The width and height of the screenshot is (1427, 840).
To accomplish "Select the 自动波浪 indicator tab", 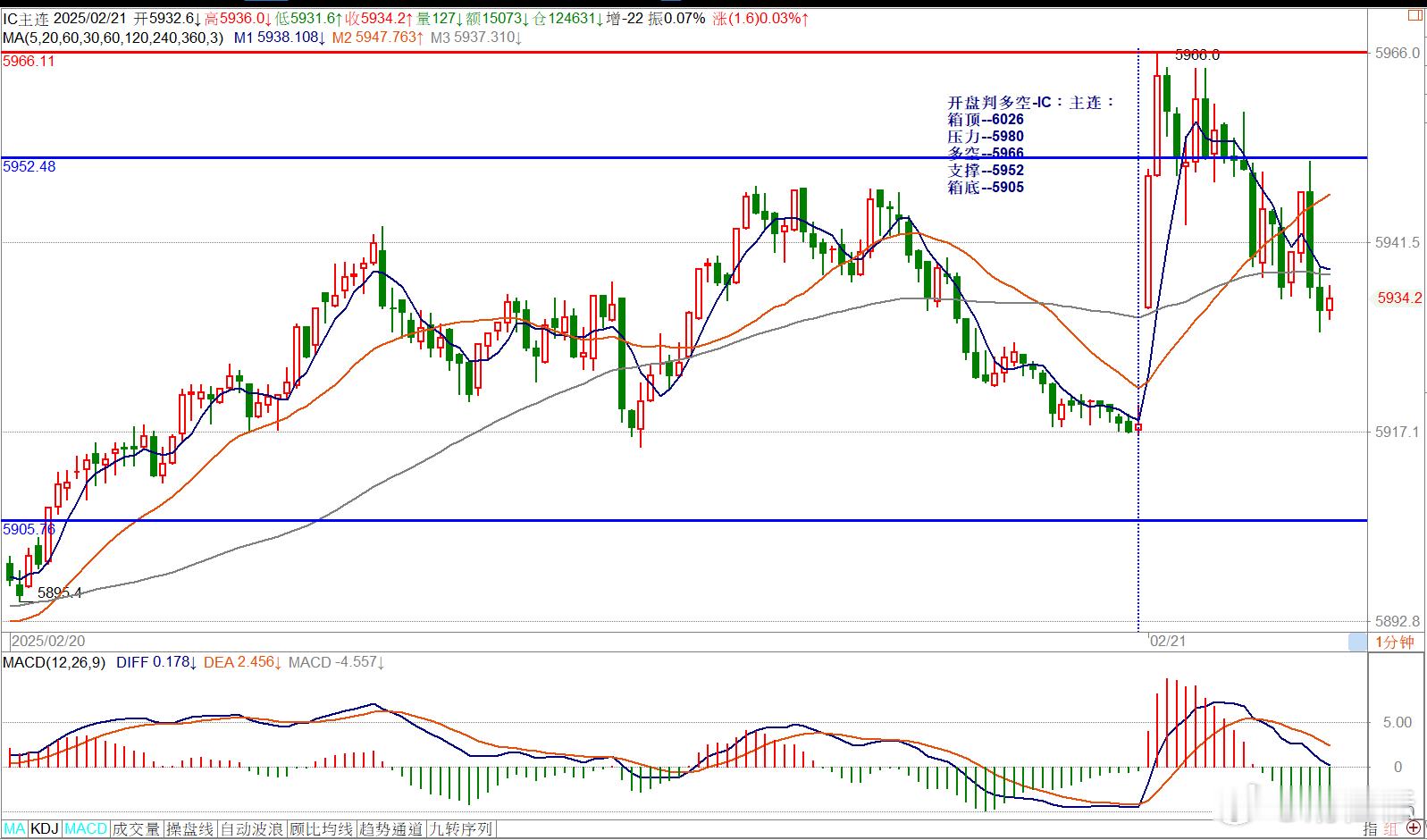I will click(x=252, y=829).
